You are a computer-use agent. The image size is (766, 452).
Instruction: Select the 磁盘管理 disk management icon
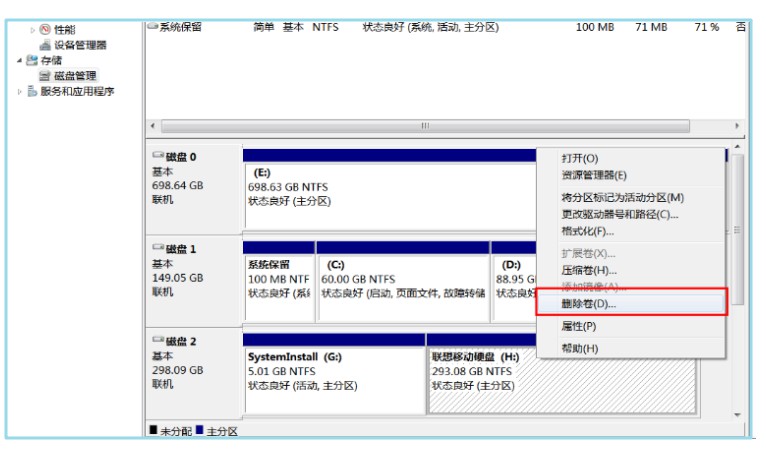(x=45, y=76)
